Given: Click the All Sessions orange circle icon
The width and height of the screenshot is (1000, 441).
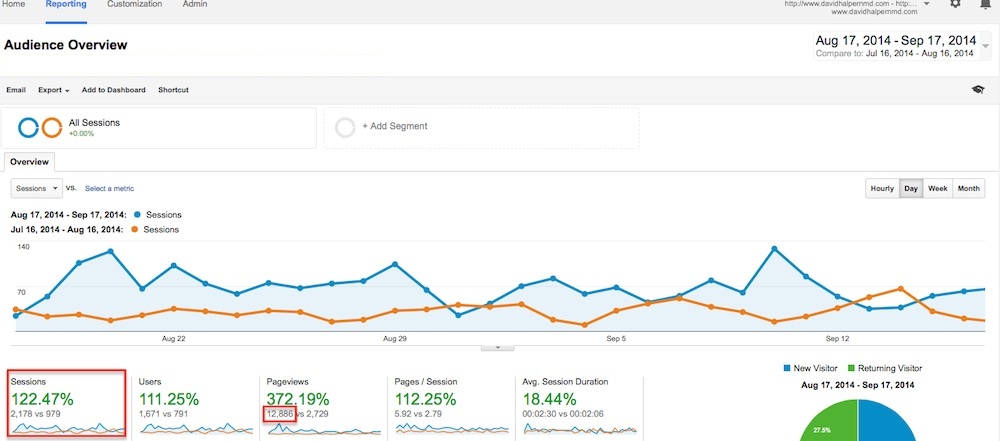Looking at the screenshot, I should coord(52,128).
